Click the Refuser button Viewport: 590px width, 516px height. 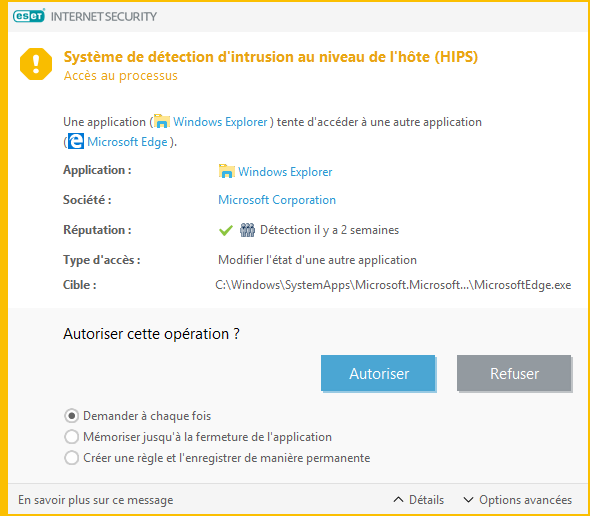tap(514, 373)
